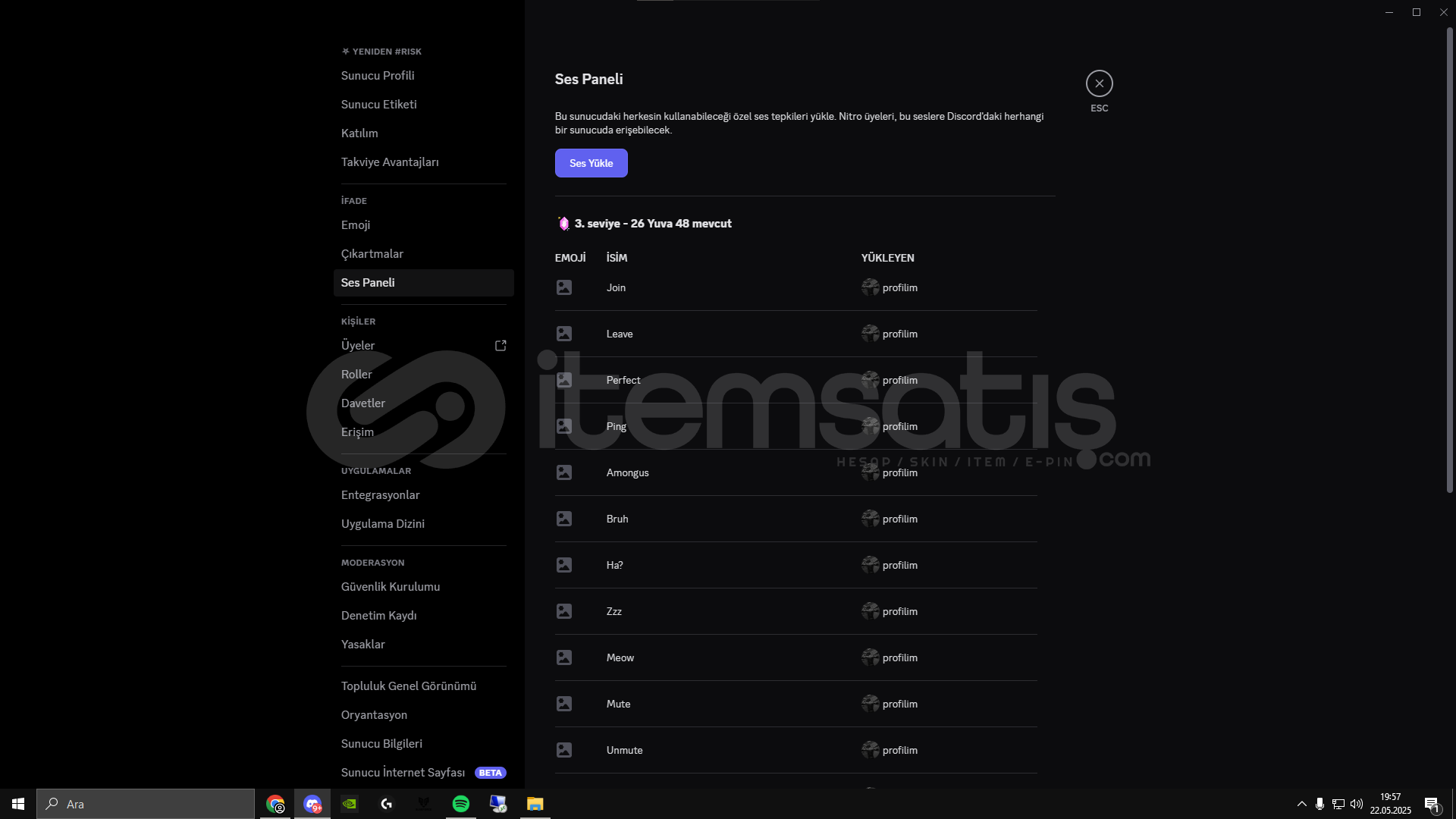Viewport: 1456px width, 819px height.
Task: Open the Roller settings section
Action: click(x=356, y=375)
